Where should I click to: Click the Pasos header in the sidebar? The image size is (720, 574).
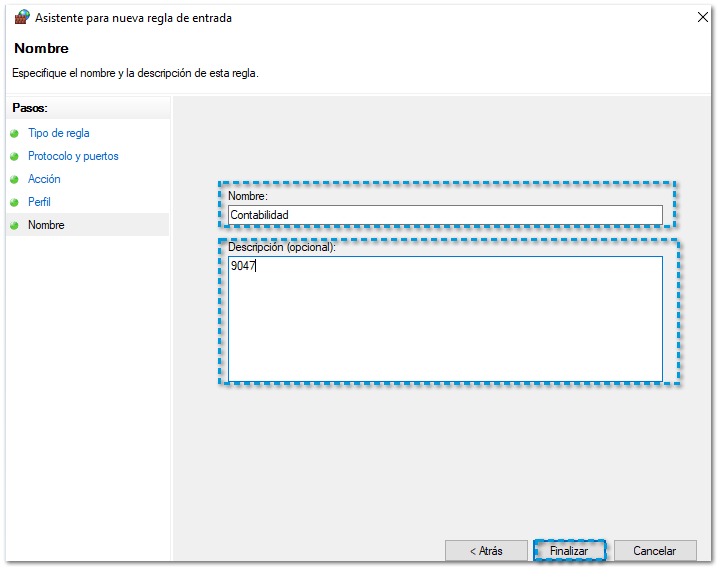coord(30,107)
